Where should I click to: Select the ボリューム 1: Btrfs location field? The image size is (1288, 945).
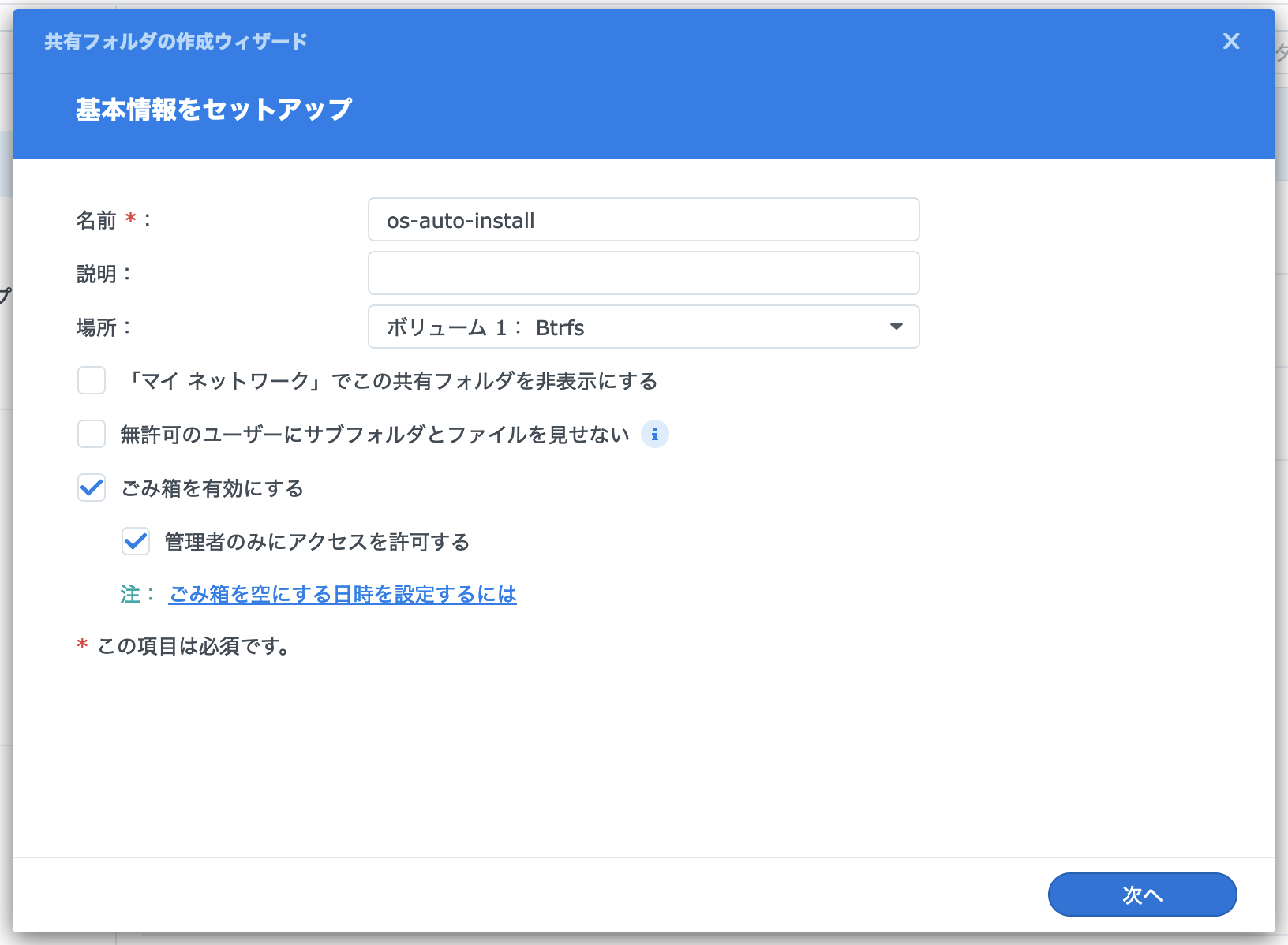point(644,326)
